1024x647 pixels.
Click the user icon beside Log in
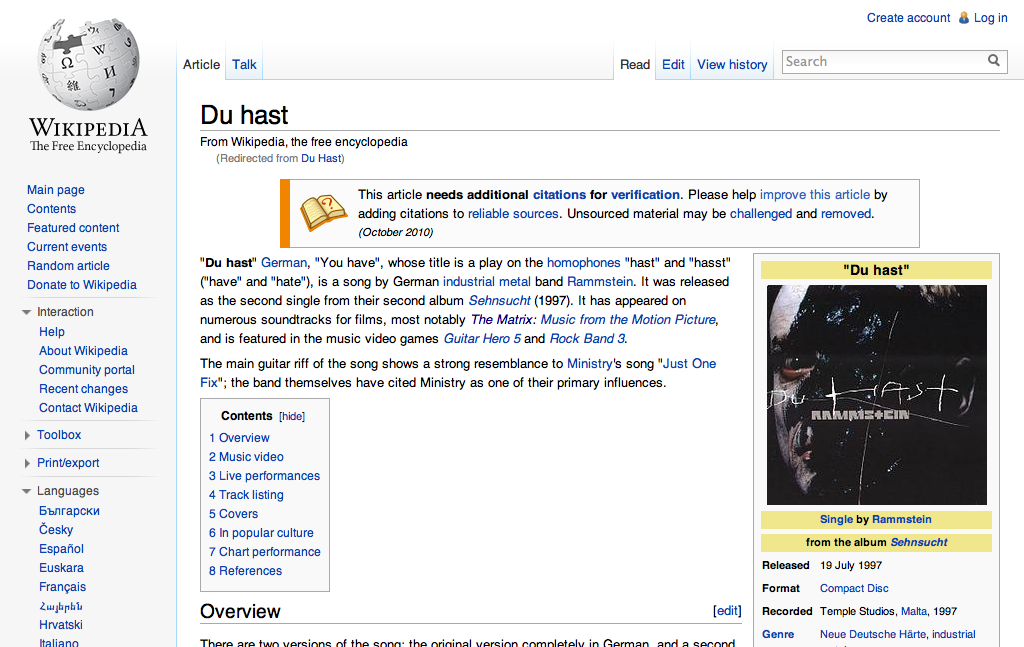[963, 18]
